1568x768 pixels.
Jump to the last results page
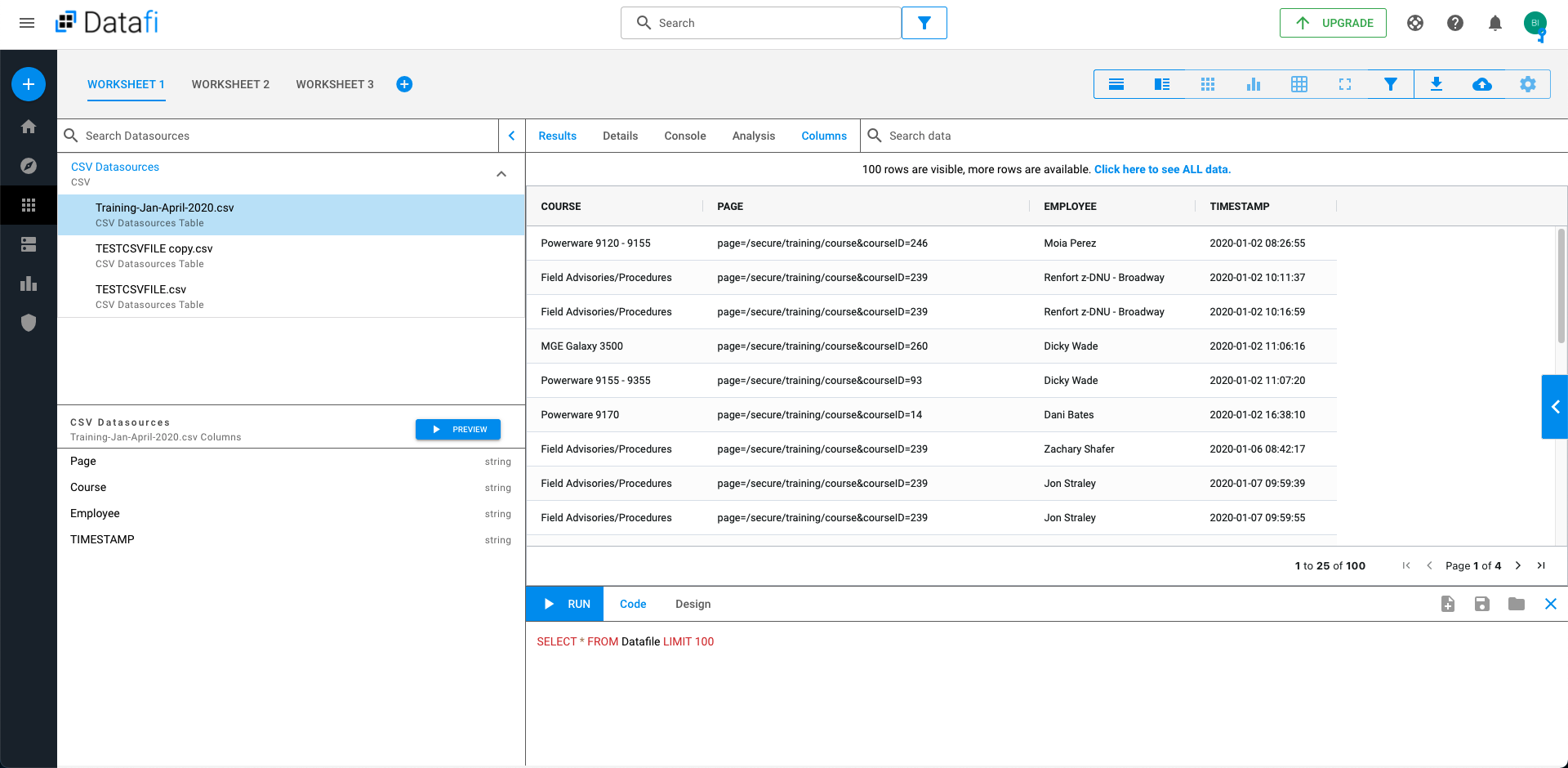1541,565
